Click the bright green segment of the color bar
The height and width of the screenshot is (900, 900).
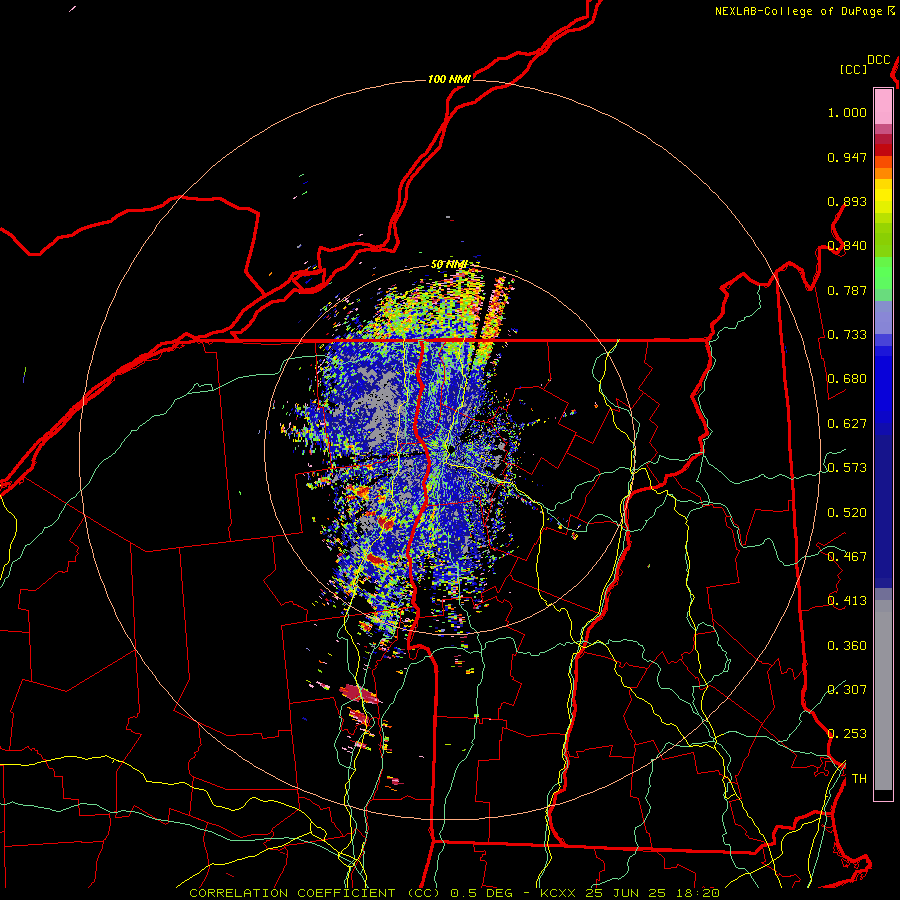(x=883, y=273)
